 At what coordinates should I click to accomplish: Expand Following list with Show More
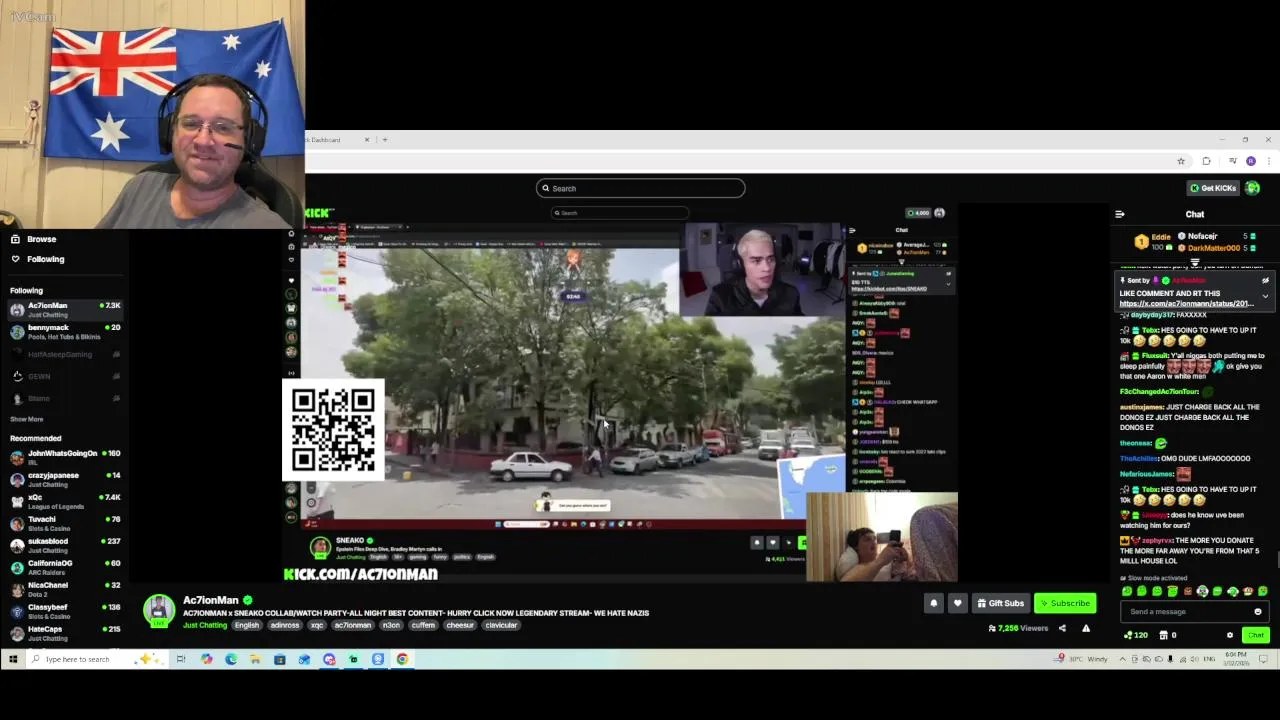click(x=27, y=419)
